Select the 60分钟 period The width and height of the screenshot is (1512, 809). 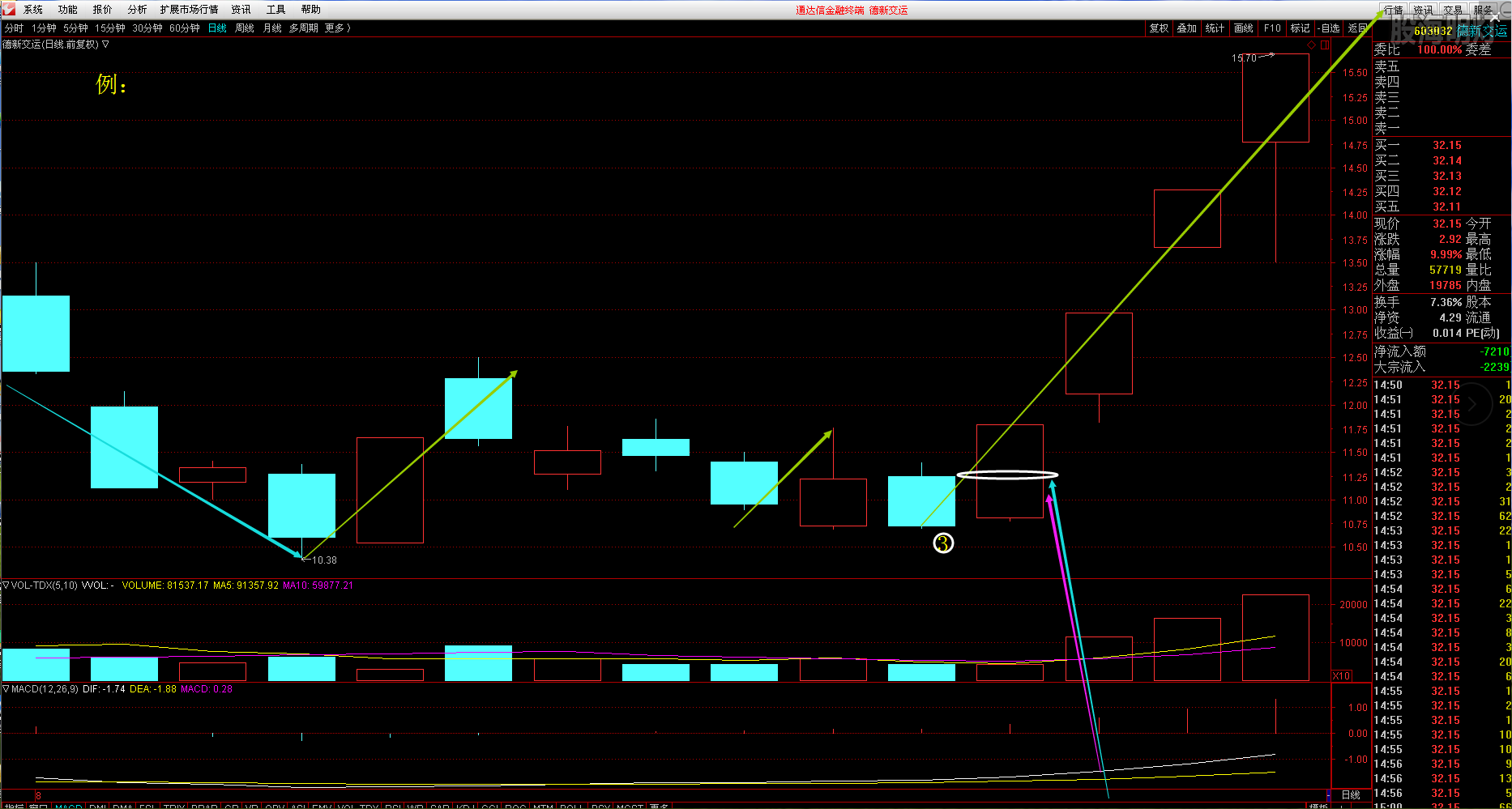click(x=185, y=28)
